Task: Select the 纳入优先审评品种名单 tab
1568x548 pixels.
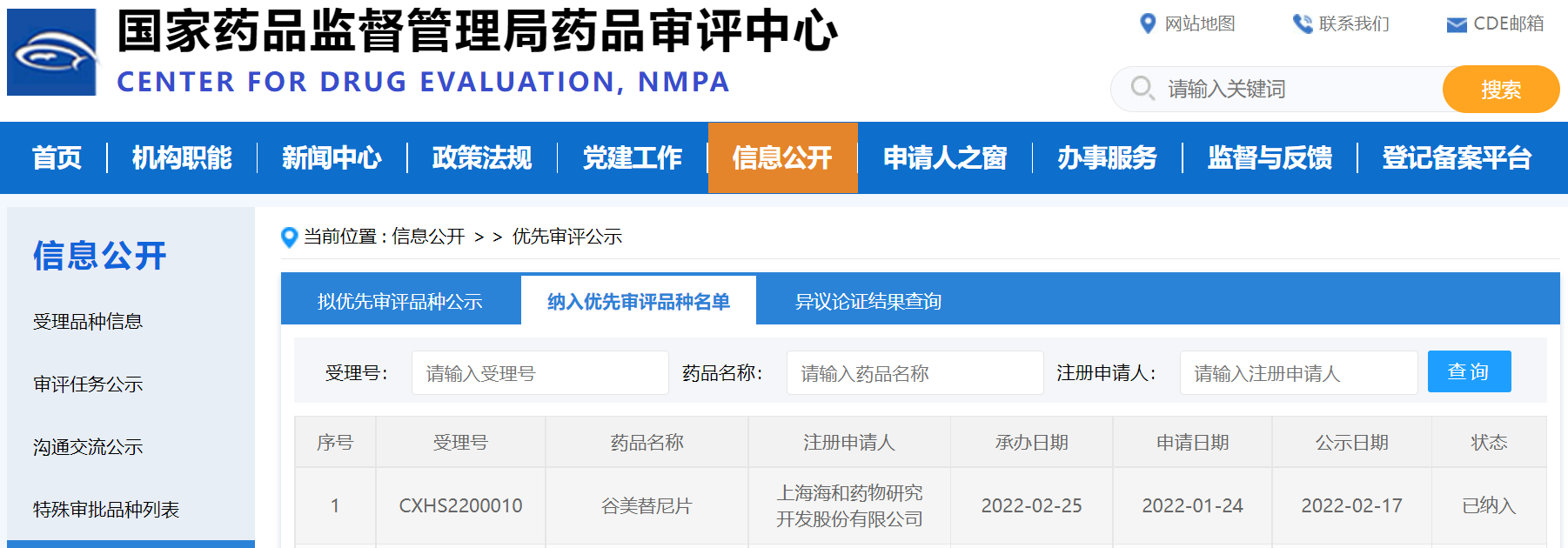Action: 638,301
